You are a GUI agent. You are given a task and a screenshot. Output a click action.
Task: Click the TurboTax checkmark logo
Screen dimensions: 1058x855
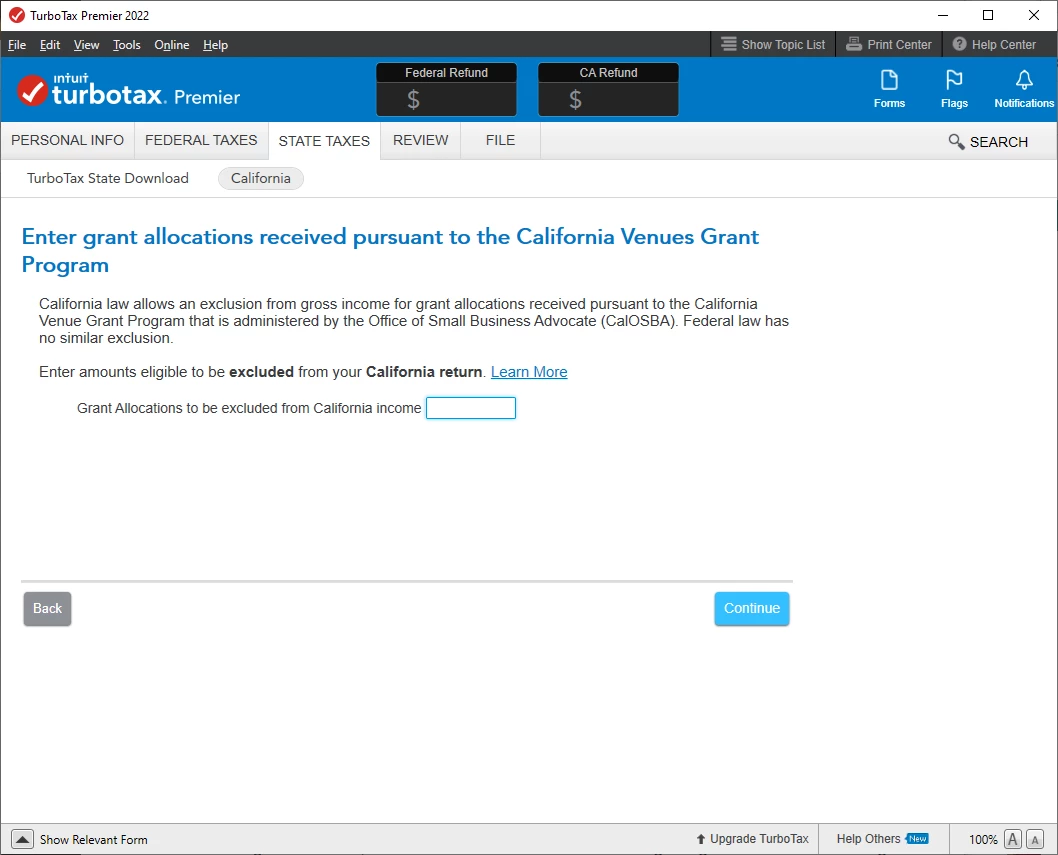(32, 90)
